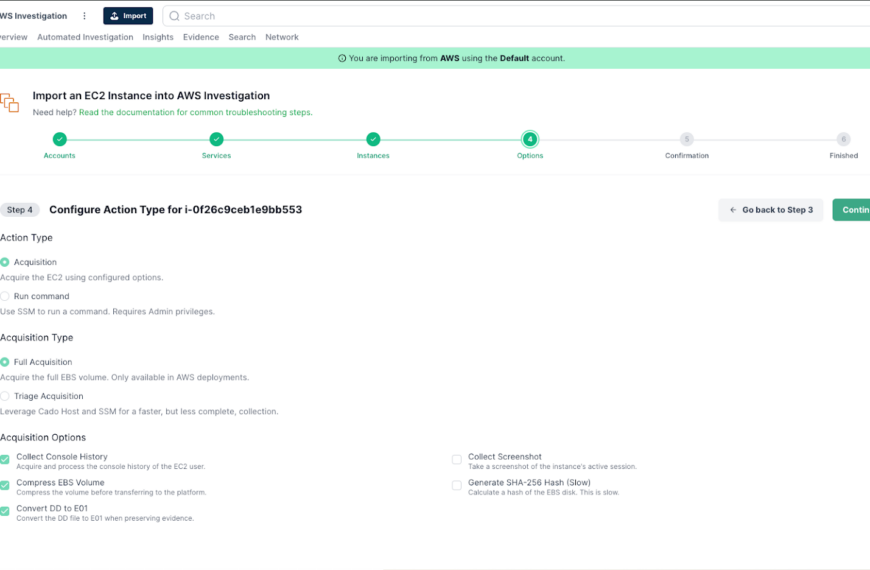Click the Import button
This screenshot has height=570, width=870.
128,16
